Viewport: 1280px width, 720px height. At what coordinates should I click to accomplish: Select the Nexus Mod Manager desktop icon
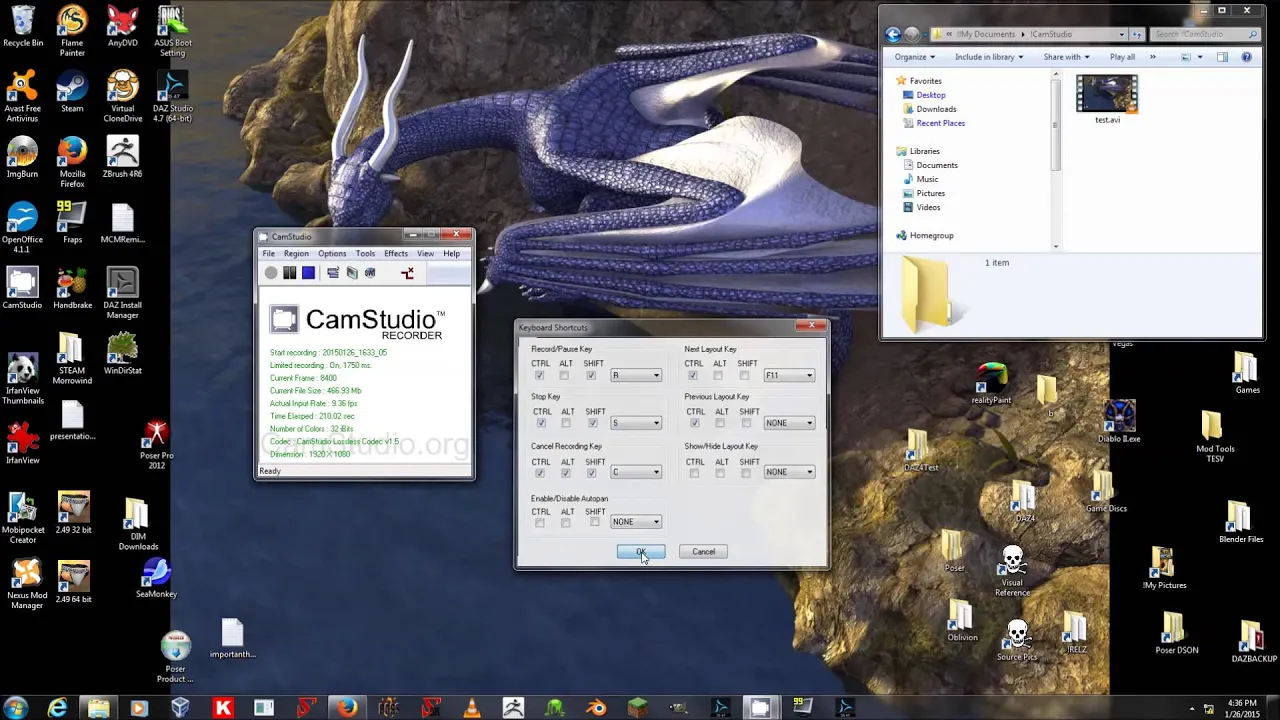27,585
